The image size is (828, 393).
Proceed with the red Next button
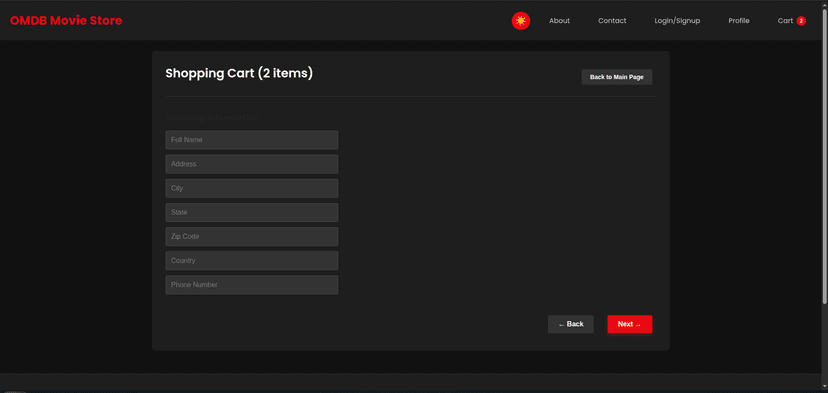coord(629,324)
